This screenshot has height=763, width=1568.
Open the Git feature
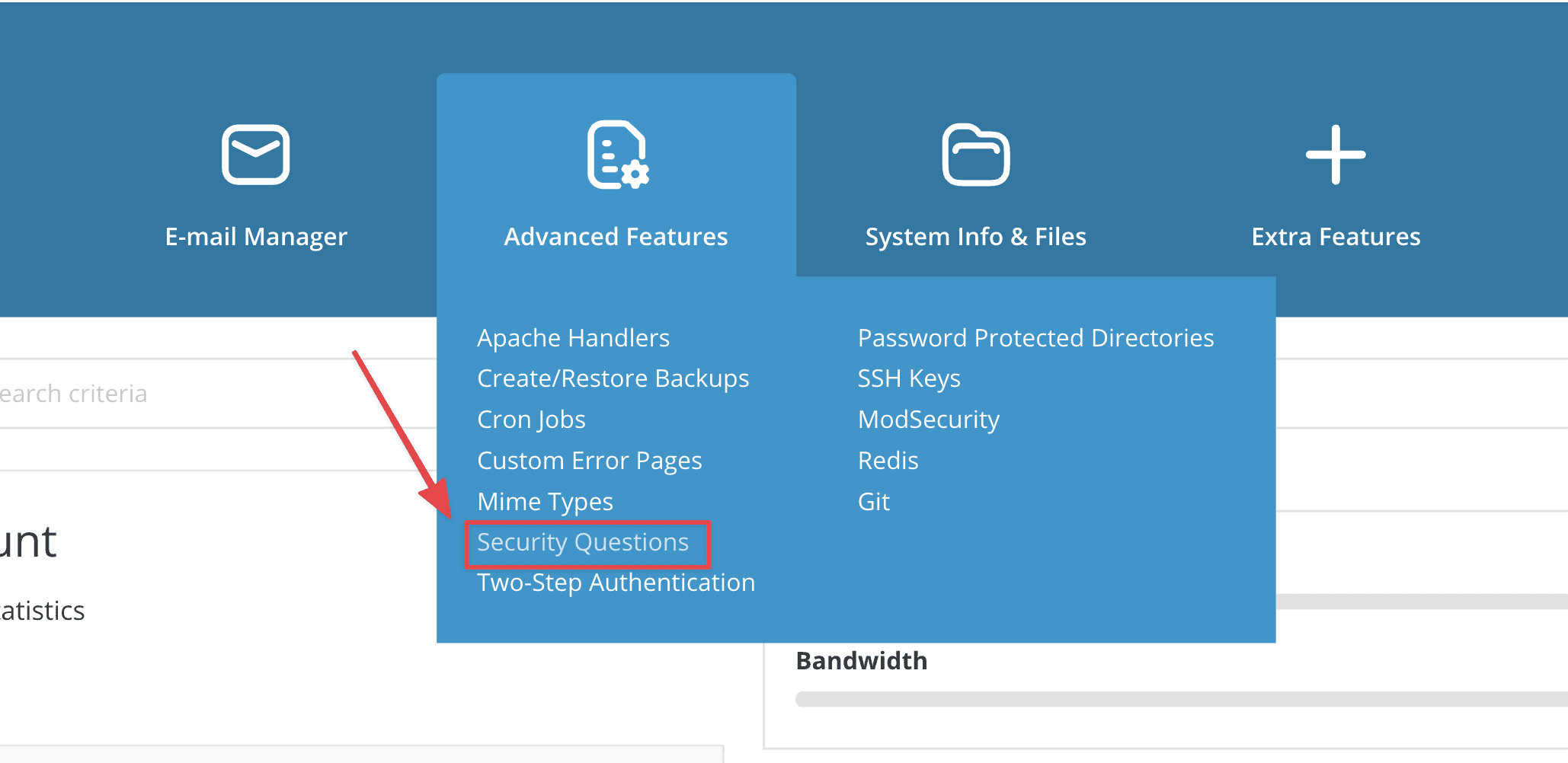click(873, 501)
